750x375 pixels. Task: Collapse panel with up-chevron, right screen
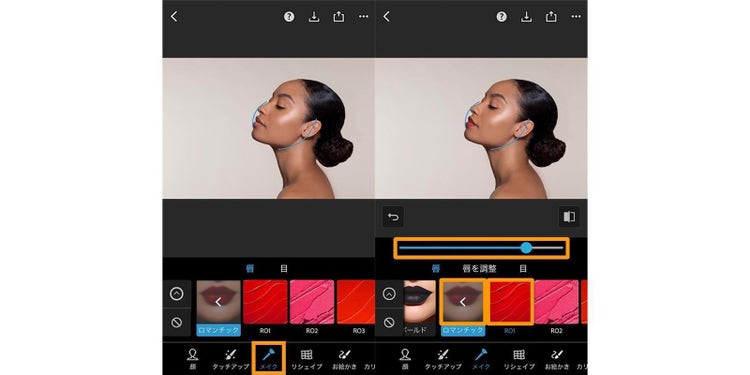389,294
